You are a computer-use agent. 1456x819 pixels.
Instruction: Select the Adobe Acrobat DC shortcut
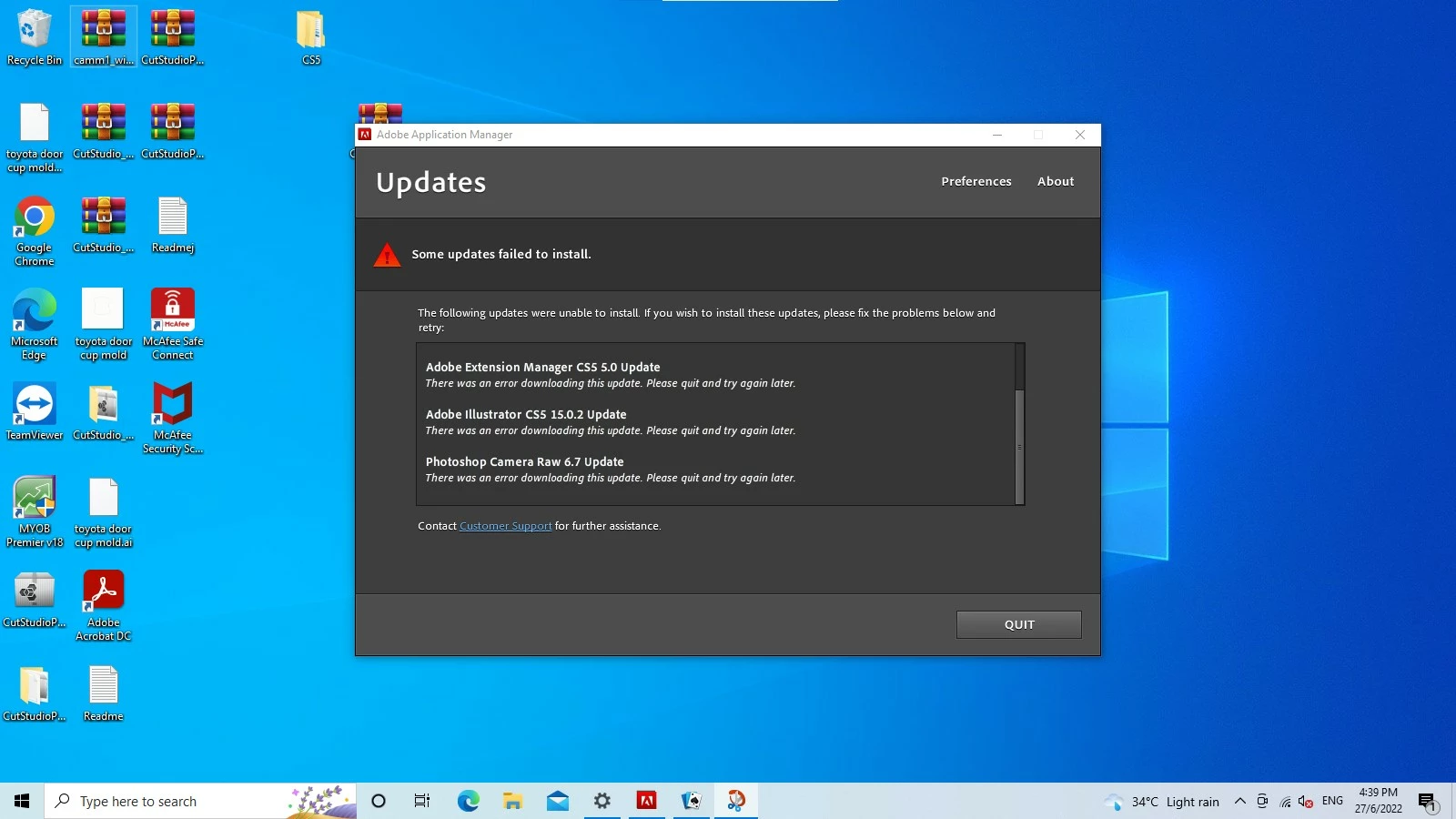click(x=104, y=606)
